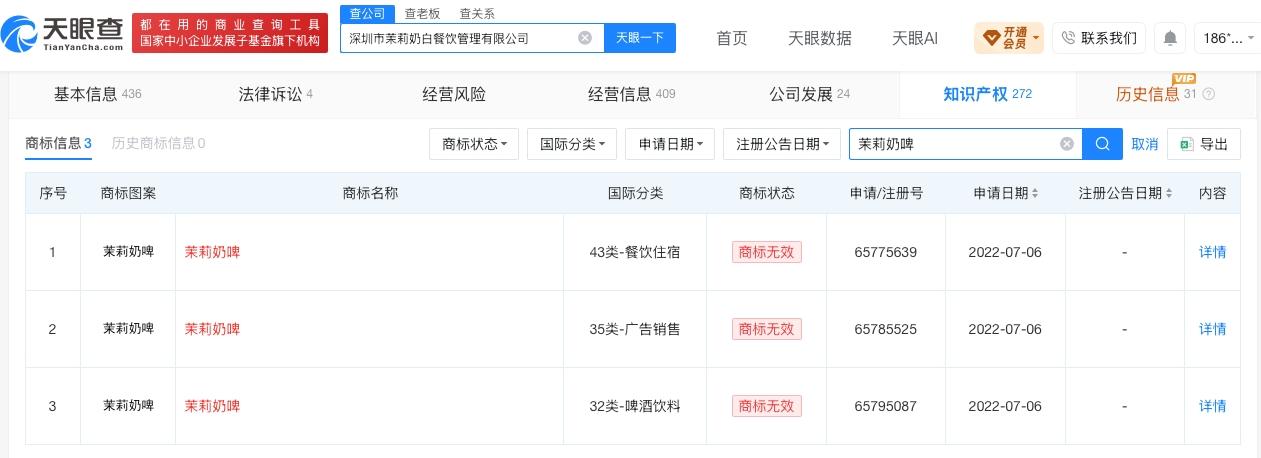The height and width of the screenshot is (458, 1261).
Task: Sort by 注册公告日期 column arrows
Action: pos(1167,193)
